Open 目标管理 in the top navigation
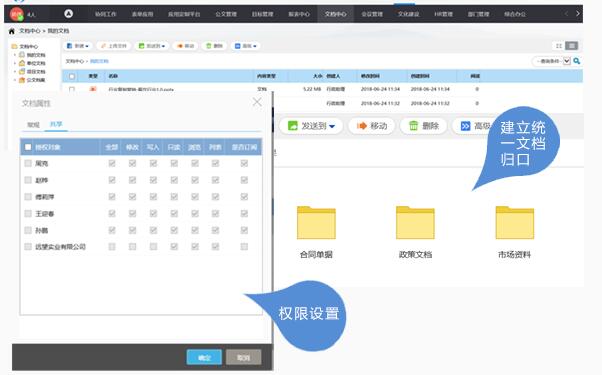602x375 pixels. 262,14
